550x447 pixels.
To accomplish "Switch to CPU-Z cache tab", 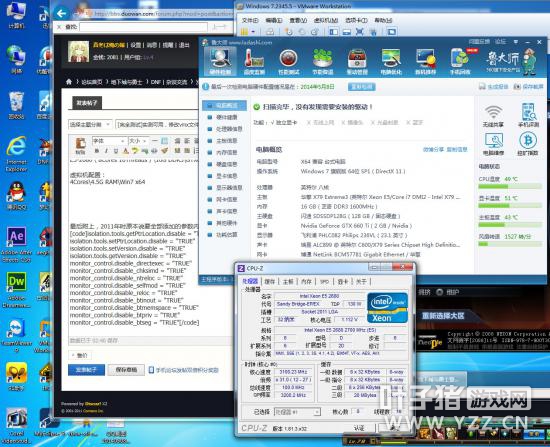I will 270,281.
